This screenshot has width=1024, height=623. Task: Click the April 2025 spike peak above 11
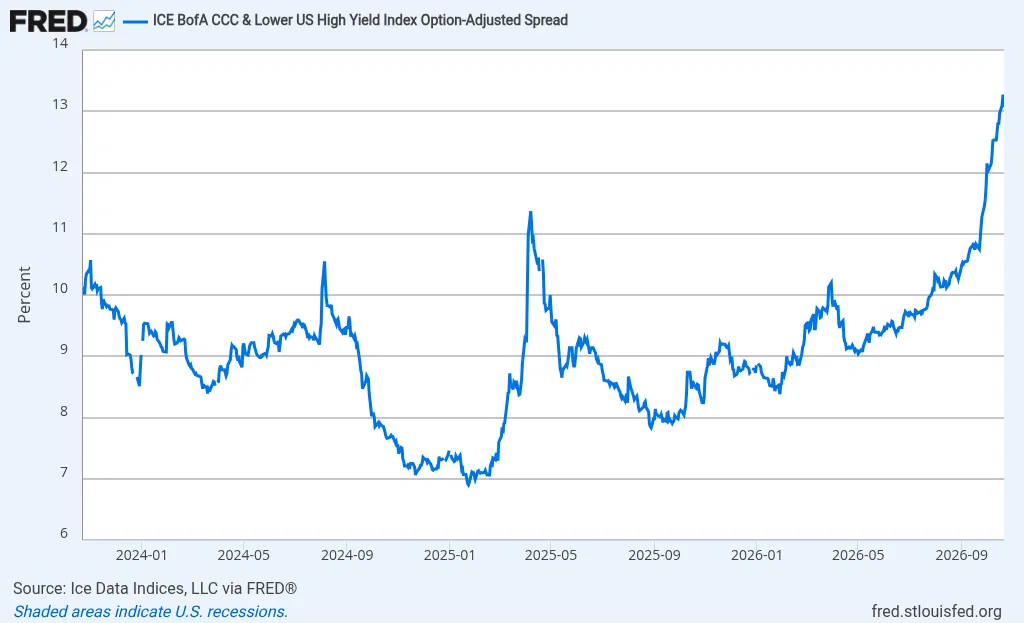pyautogui.click(x=530, y=213)
